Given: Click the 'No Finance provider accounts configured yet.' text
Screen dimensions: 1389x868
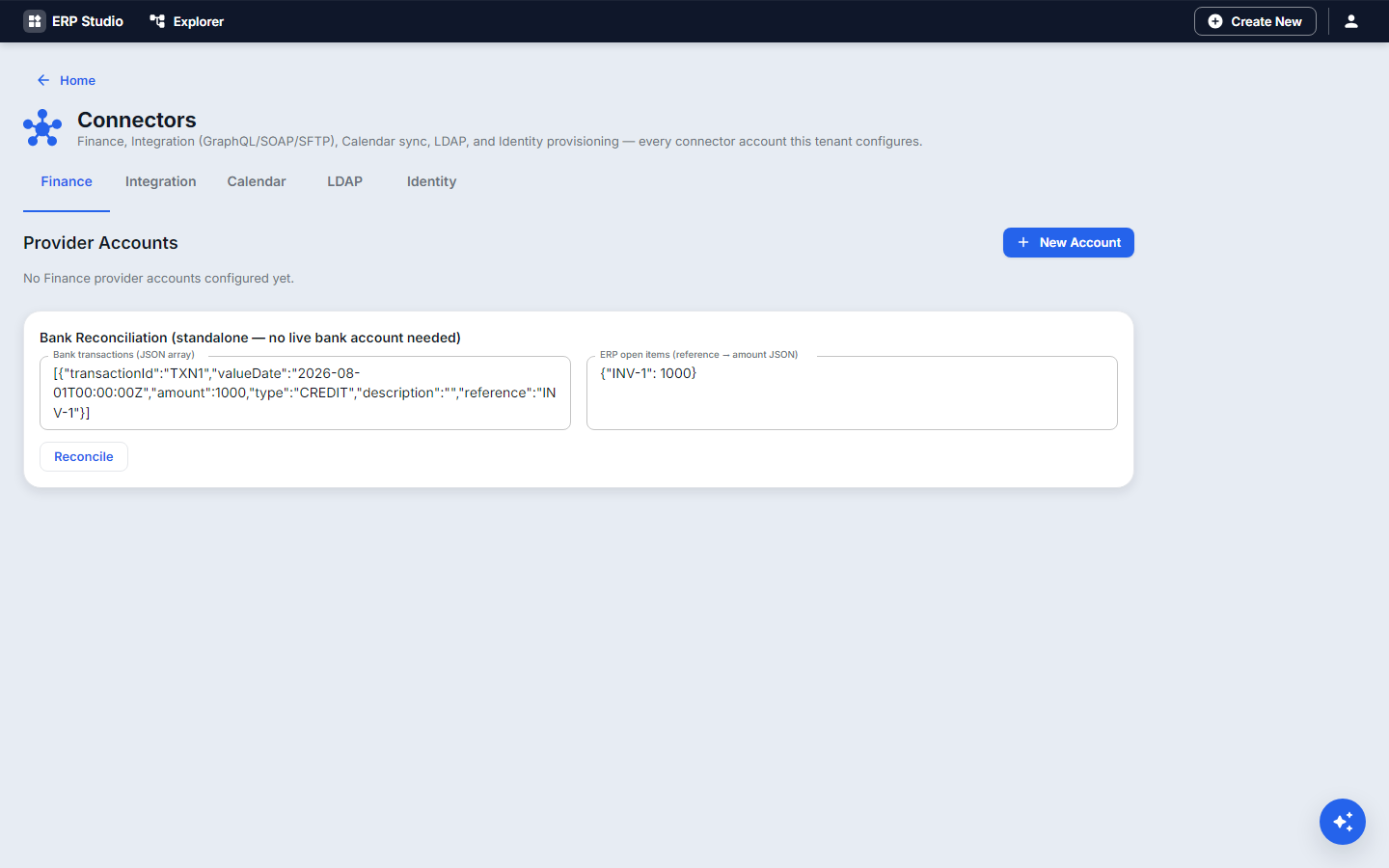Looking at the screenshot, I should pos(158,278).
